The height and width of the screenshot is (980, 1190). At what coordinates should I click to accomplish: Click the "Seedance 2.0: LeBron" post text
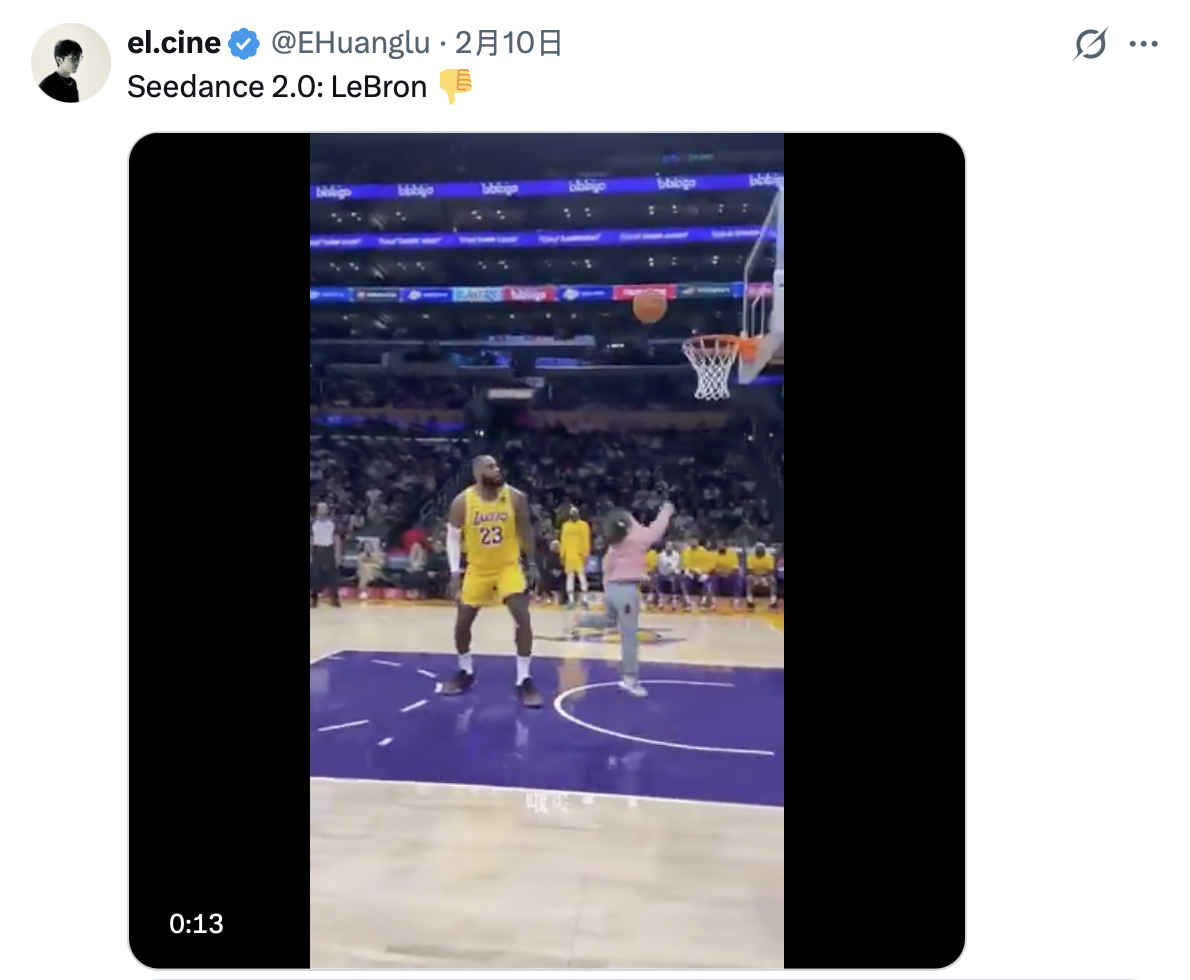click(x=277, y=87)
